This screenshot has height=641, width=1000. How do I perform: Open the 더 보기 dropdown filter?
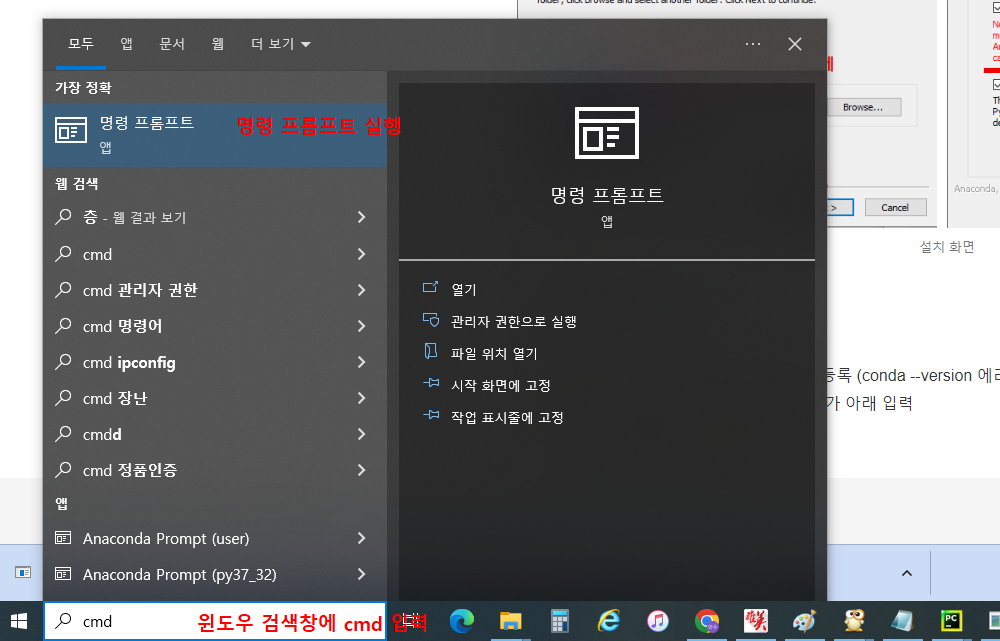tap(281, 44)
